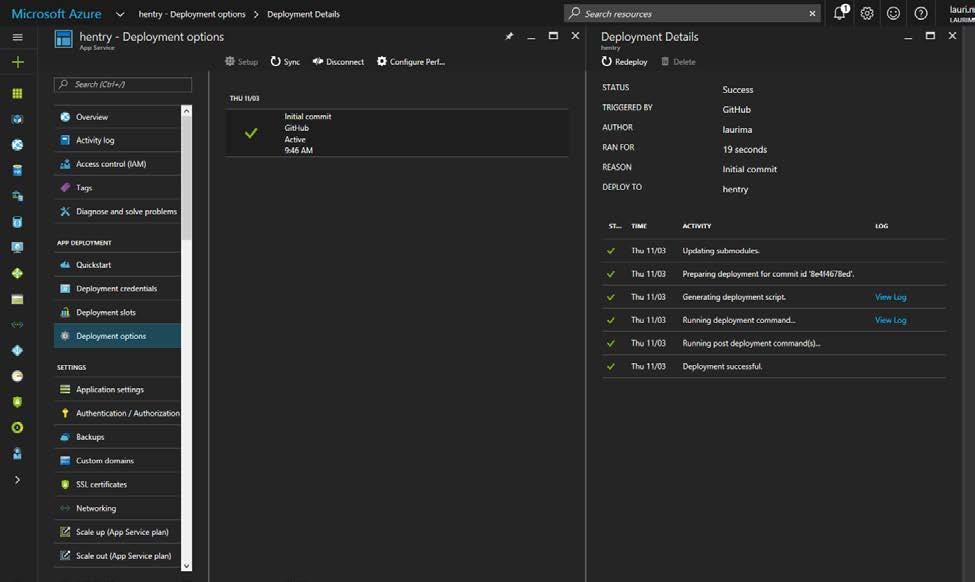Screen dimensions: 975x582
Task: Click the Setup toolbar button
Action: tap(241, 62)
